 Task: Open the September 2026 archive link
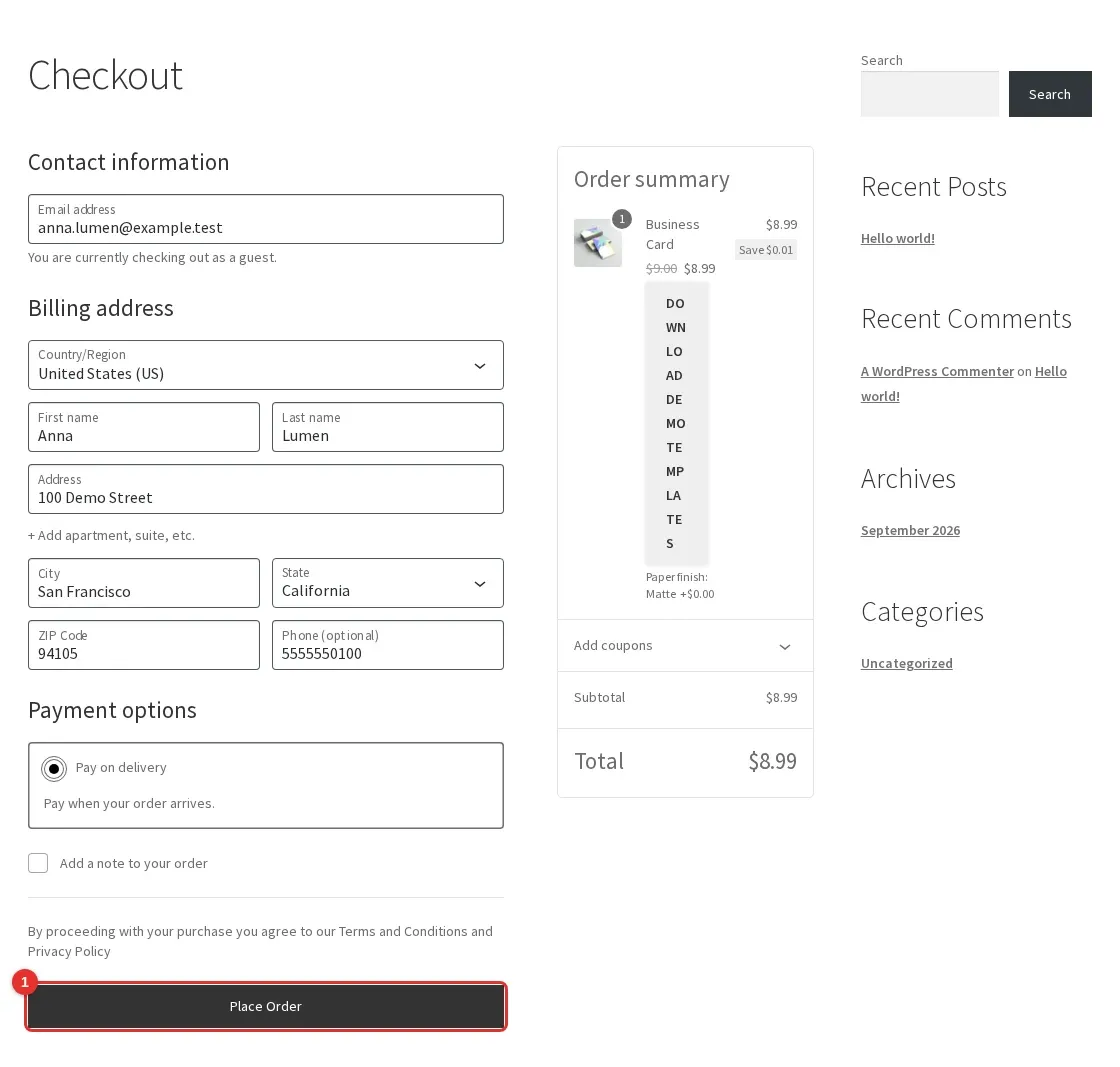910,531
